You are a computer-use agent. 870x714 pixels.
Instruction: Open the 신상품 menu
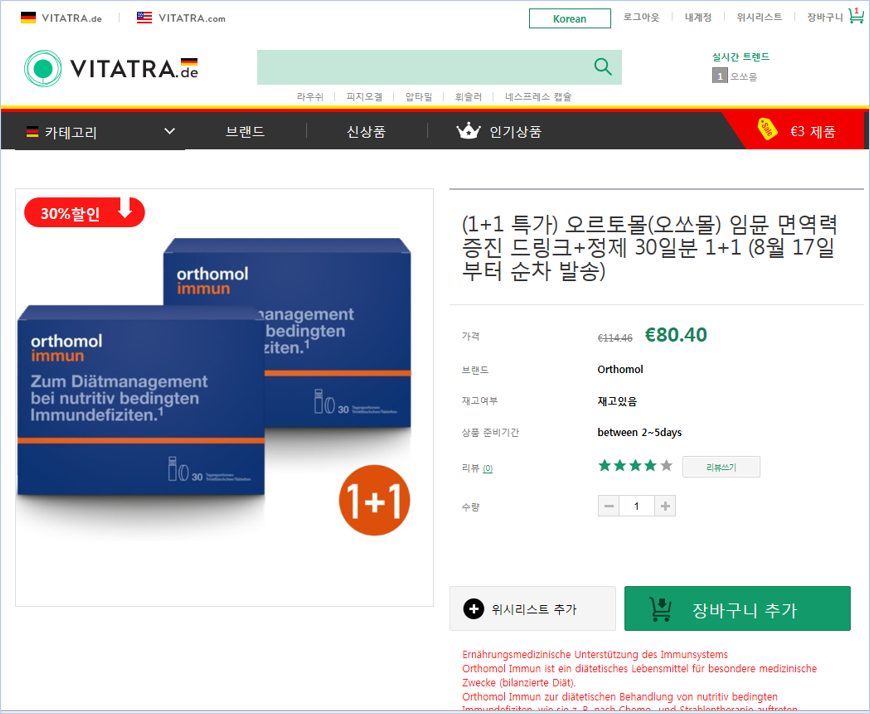366,131
